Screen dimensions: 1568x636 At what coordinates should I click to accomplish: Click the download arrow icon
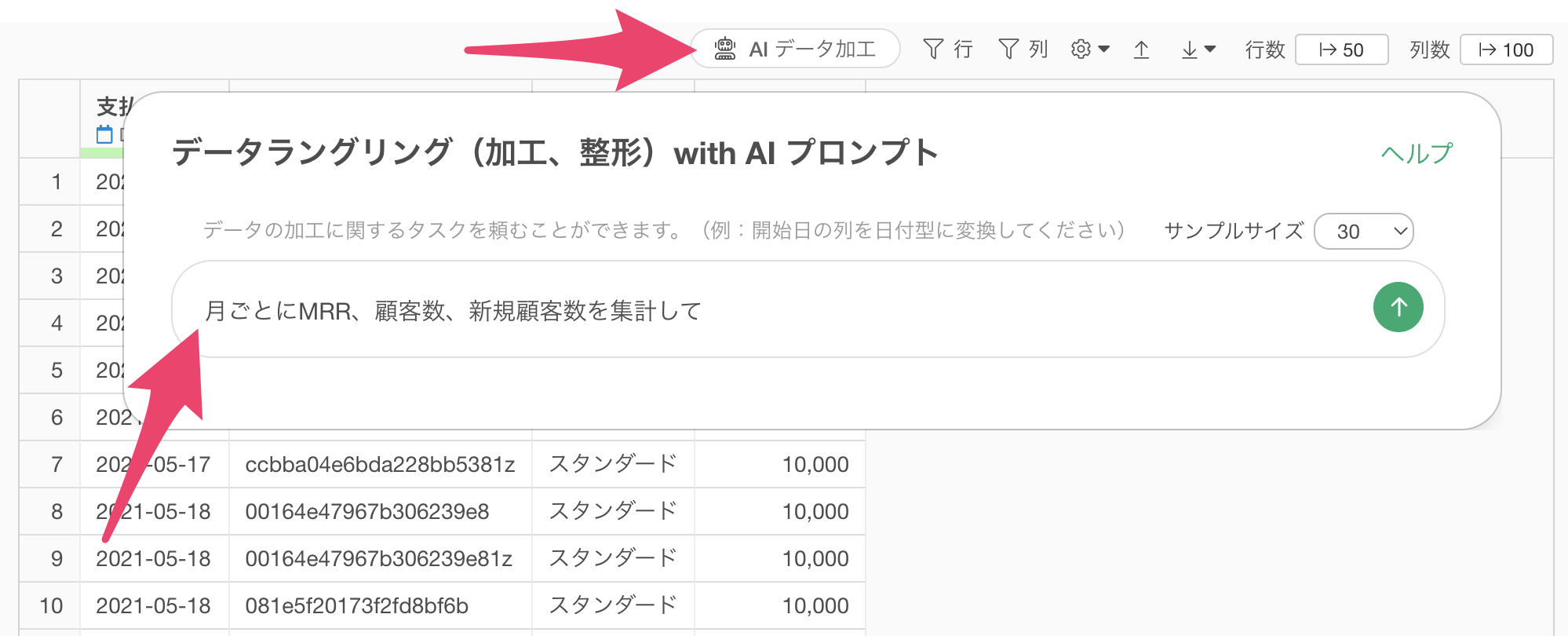pos(1190,49)
